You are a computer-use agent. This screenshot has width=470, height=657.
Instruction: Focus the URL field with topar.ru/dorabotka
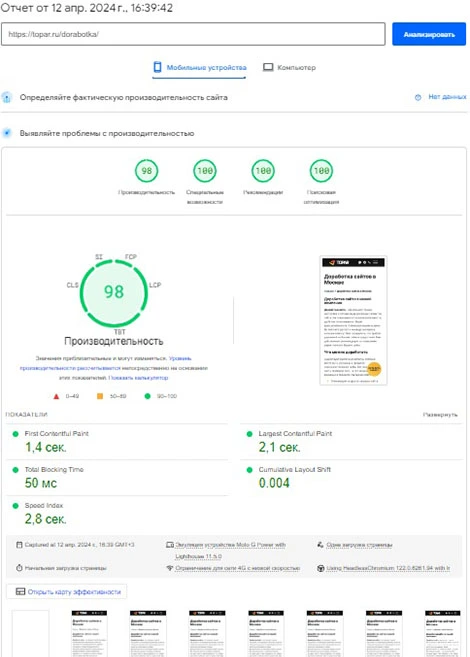click(193, 34)
